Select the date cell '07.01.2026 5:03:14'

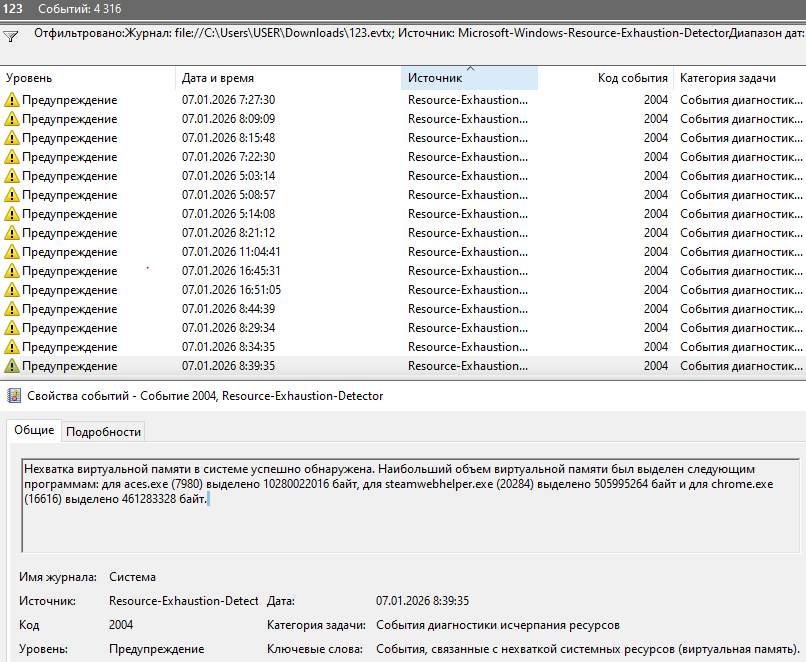(x=228, y=176)
